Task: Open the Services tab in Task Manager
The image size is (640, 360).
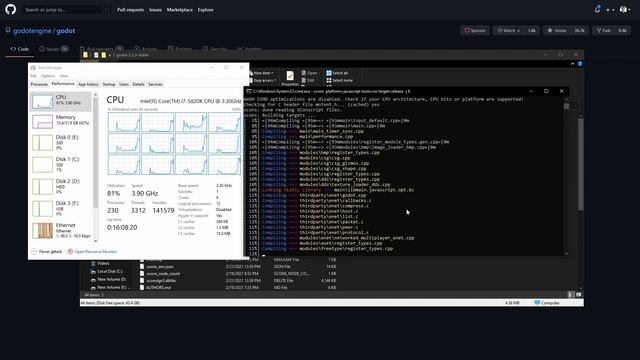Action: [155, 84]
